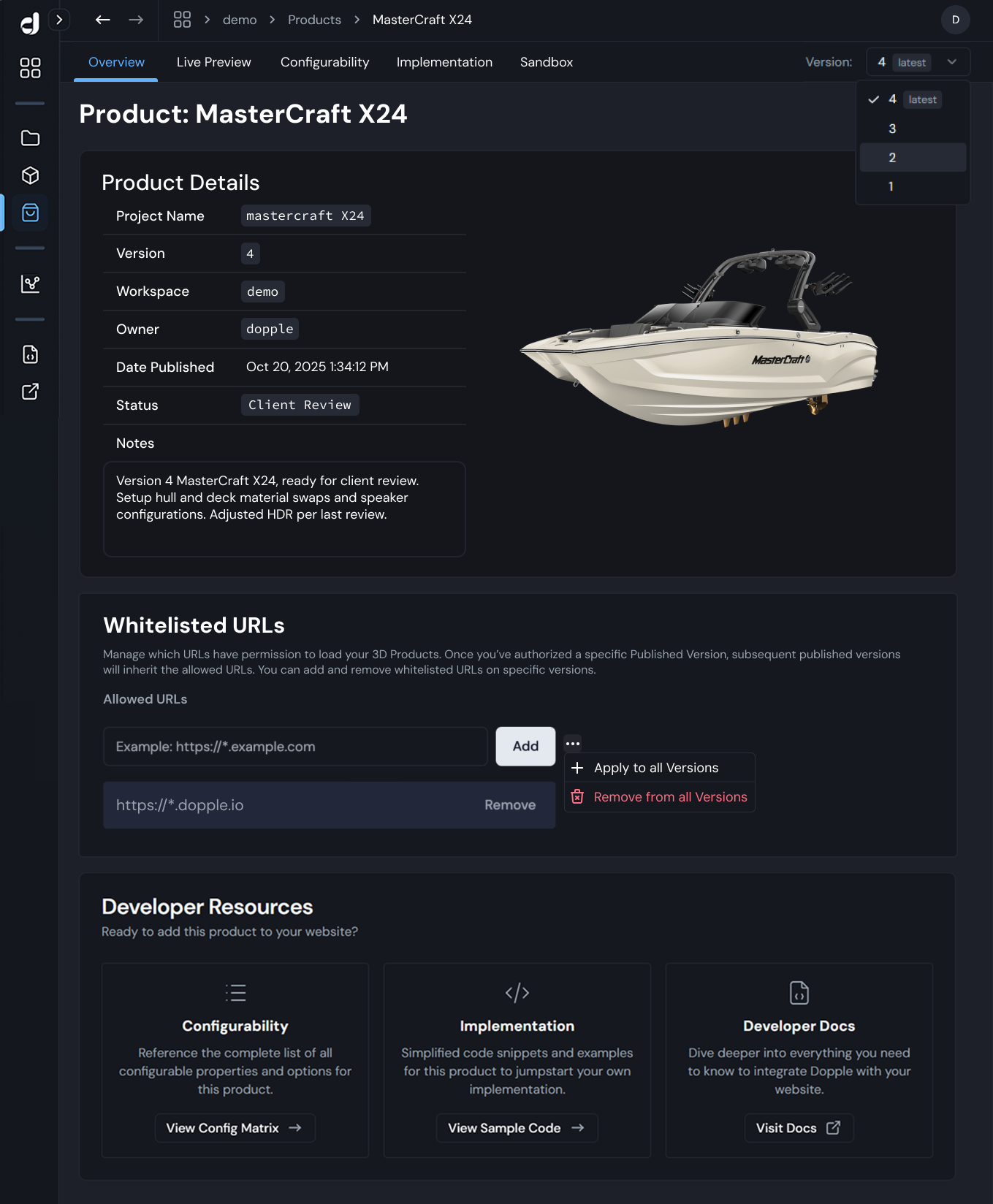Image resolution: width=993 pixels, height=1204 pixels.
Task: Click the code document sidebar icon
Action: click(30, 354)
